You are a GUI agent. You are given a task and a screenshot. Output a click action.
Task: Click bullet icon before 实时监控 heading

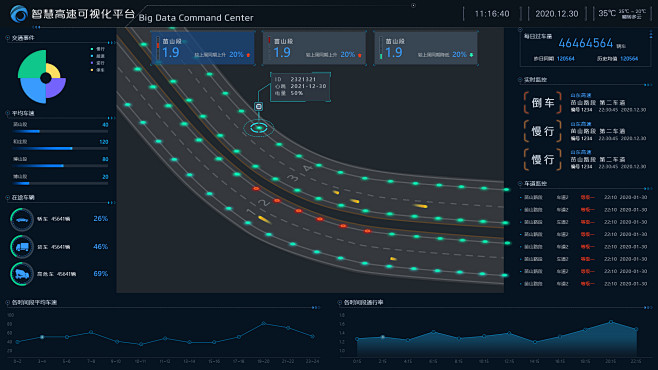(x=520, y=79)
